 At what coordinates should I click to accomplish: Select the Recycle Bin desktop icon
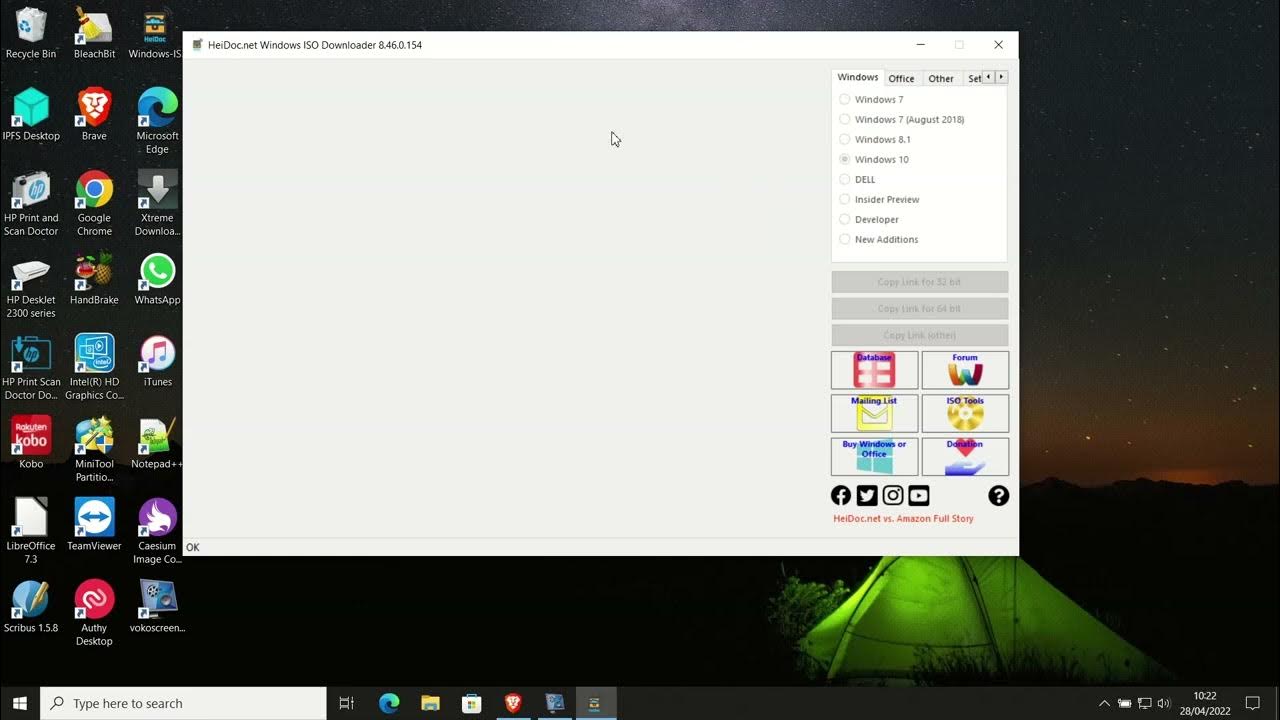click(x=31, y=32)
